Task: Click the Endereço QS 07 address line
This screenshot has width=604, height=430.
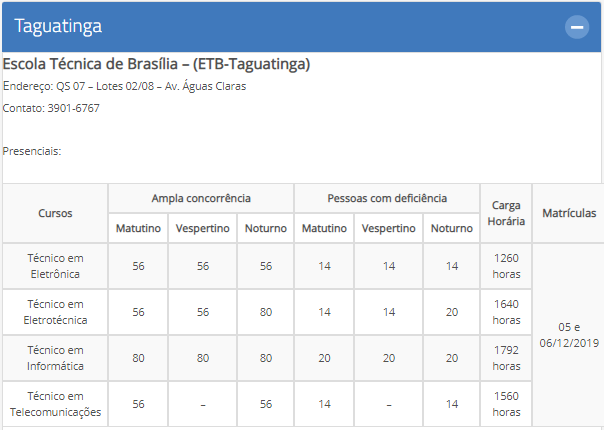Action: click(124, 86)
